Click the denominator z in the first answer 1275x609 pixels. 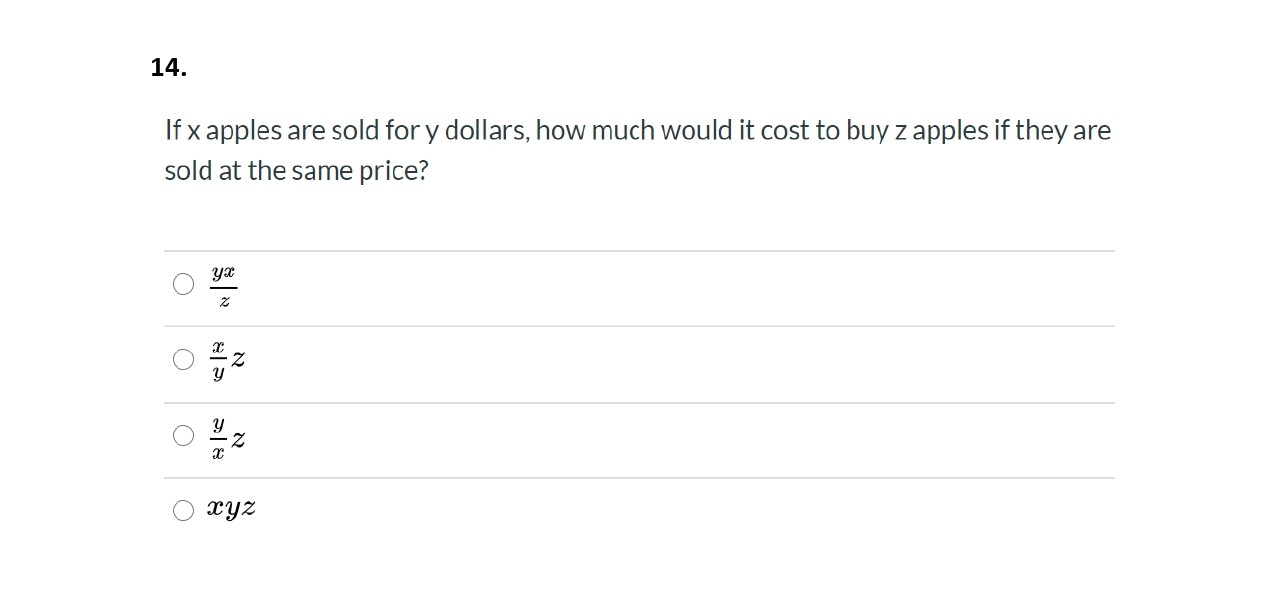[224, 301]
